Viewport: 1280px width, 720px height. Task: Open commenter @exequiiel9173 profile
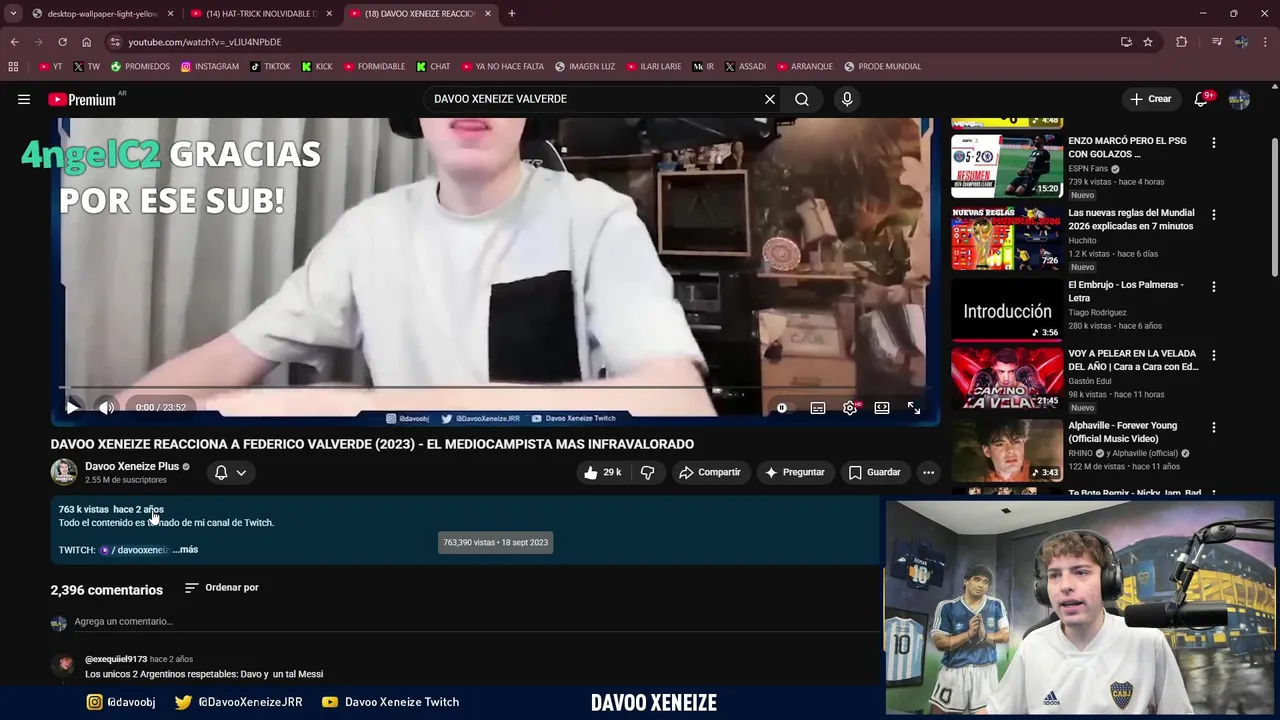point(116,659)
